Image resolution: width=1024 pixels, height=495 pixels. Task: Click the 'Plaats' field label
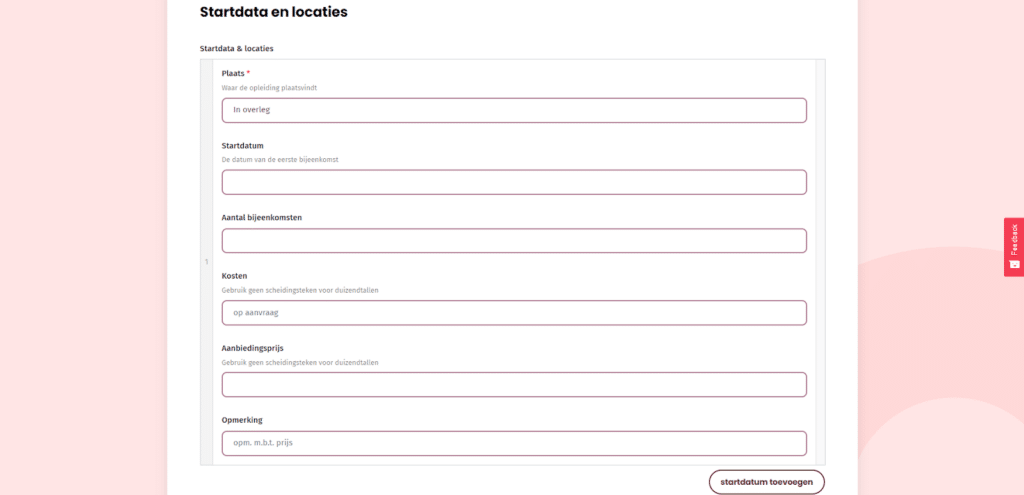[x=235, y=73]
